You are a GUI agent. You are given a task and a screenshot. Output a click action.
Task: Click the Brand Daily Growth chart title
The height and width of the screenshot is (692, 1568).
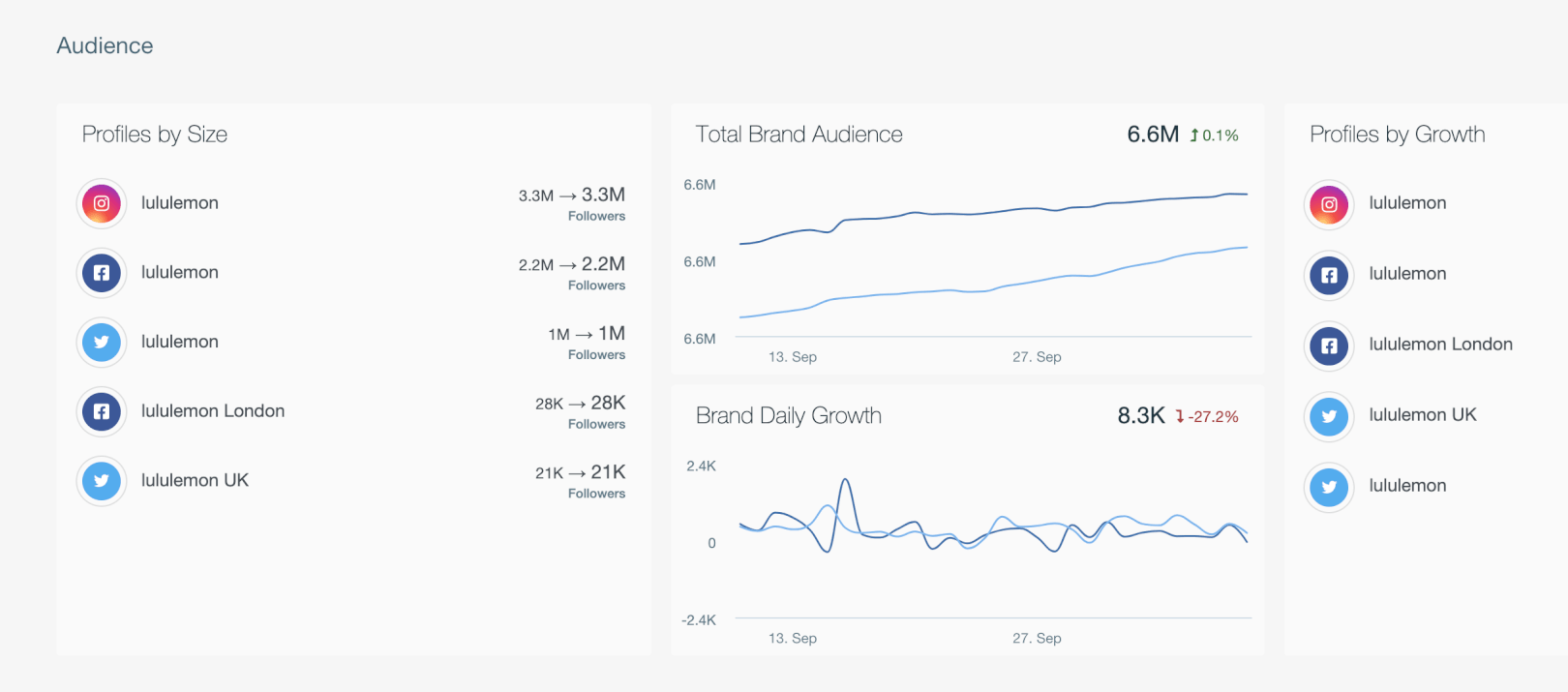pyautogui.click(x=788, y=416)
